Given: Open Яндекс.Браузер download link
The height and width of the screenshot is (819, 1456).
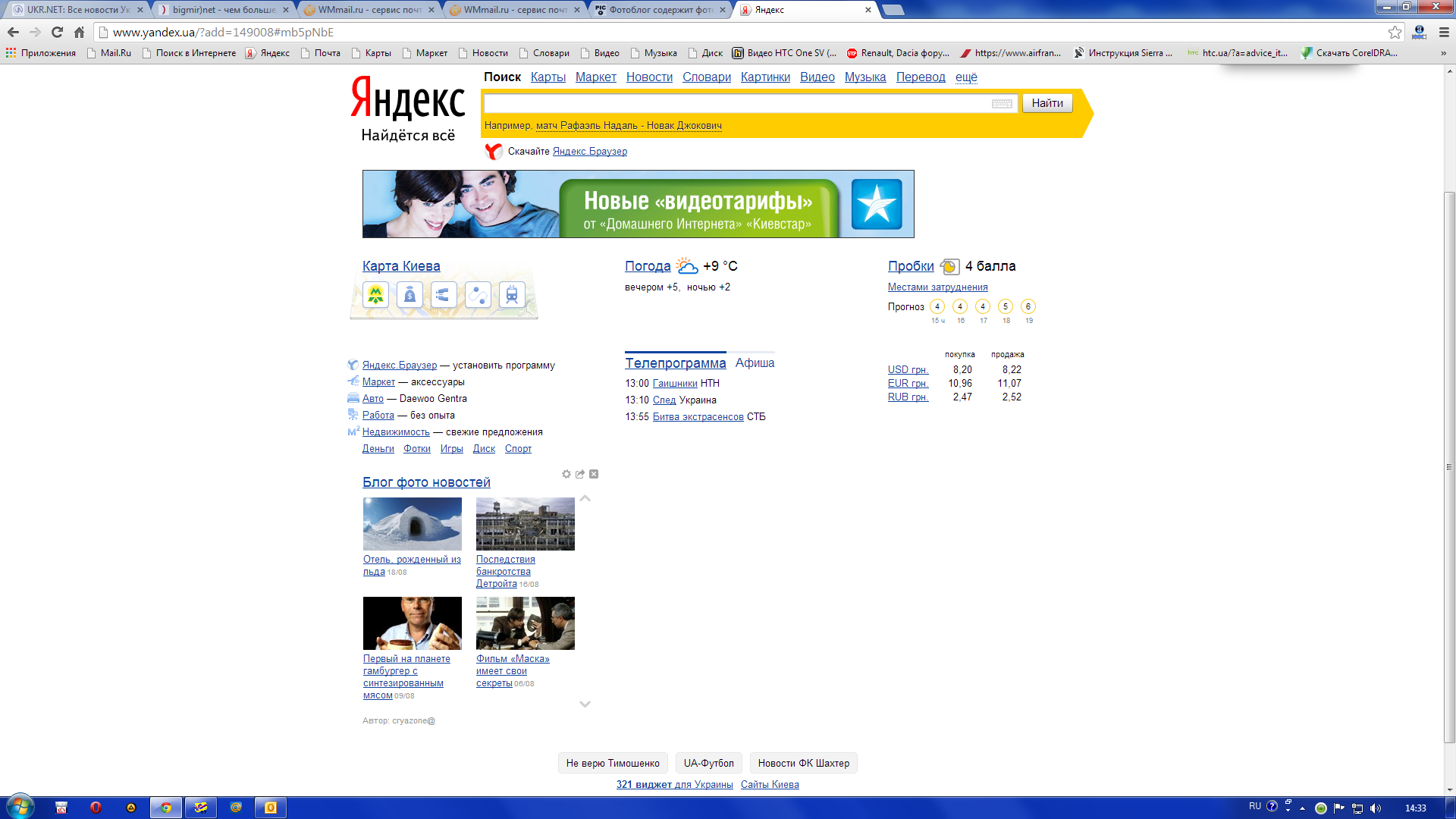Looking at the screenshot, I should (590, 152).
